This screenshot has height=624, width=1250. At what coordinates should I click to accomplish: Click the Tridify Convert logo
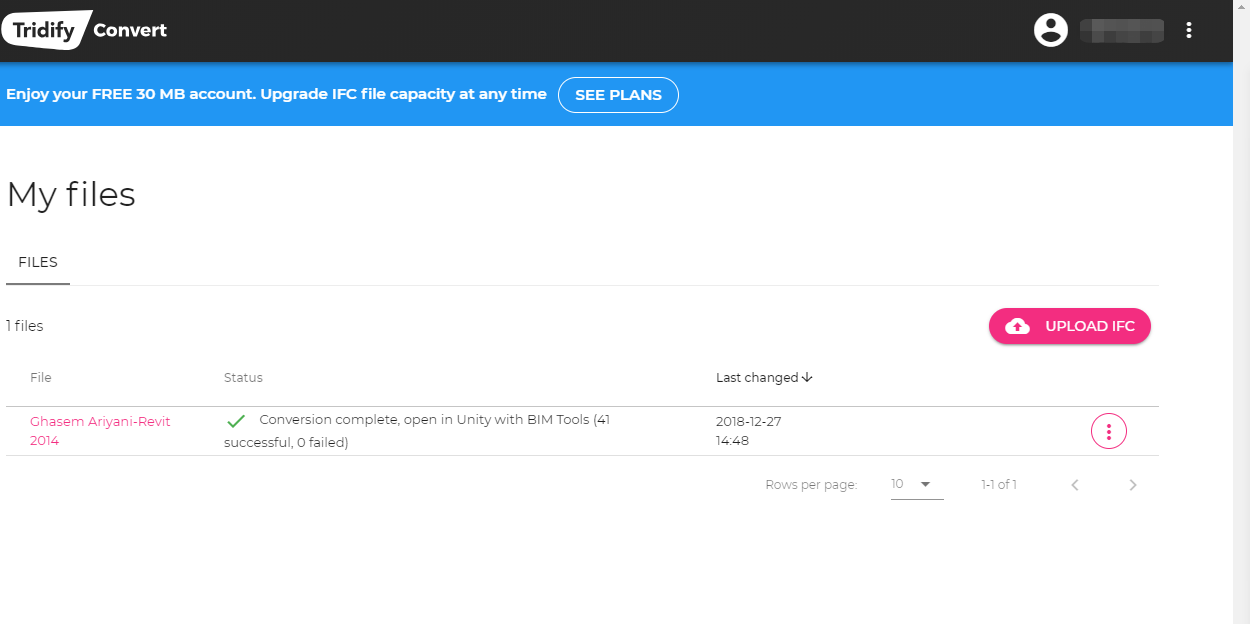pos(85,30)
